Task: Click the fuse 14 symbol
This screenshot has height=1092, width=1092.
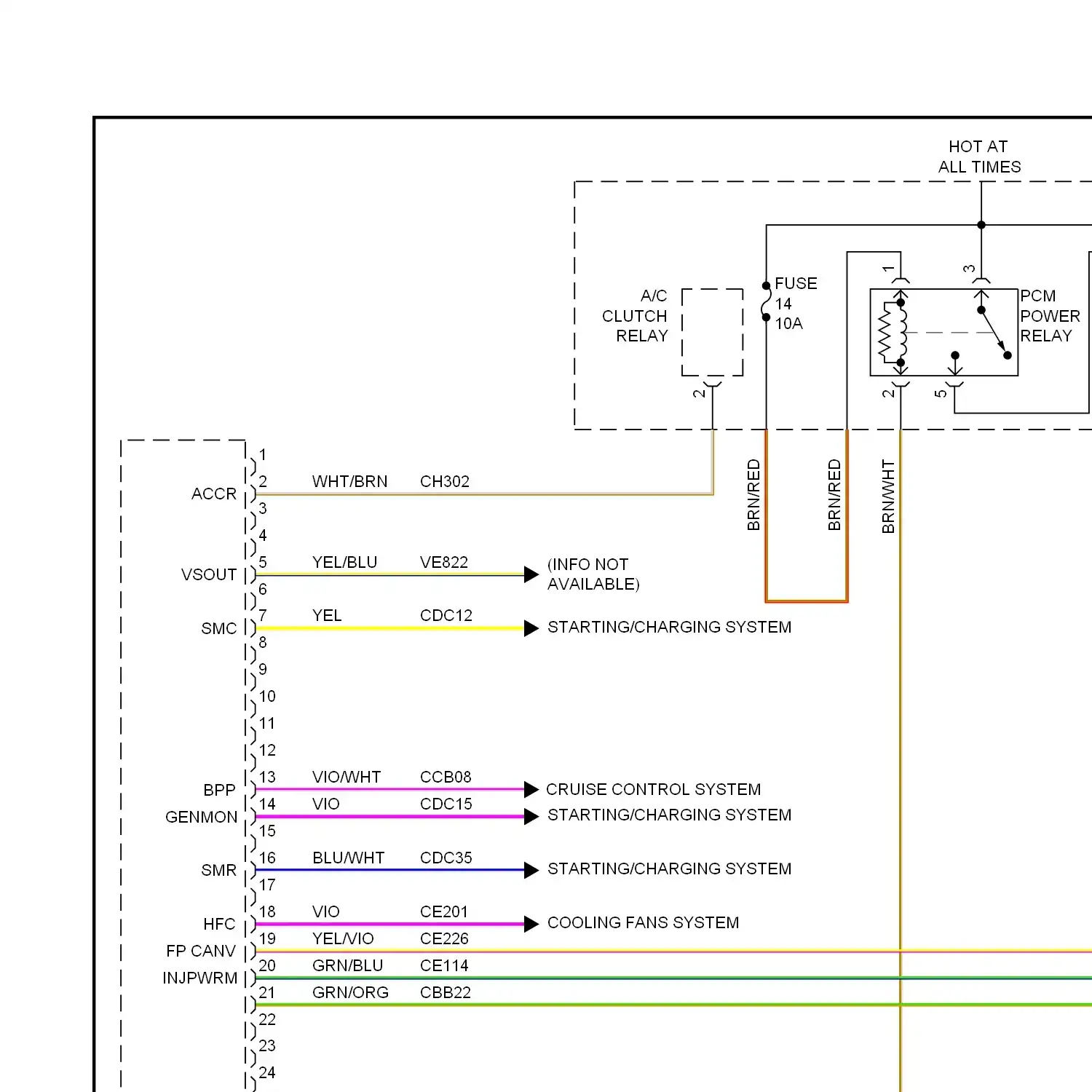Action: (766, 301)
